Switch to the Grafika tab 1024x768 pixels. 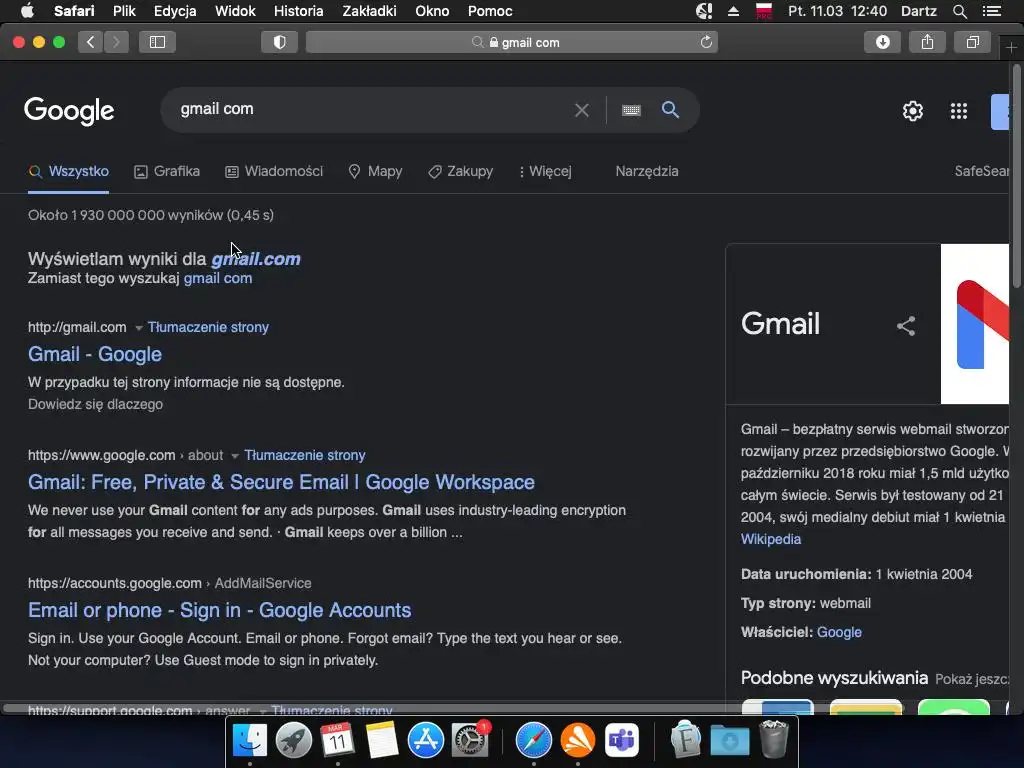(167, 172)
